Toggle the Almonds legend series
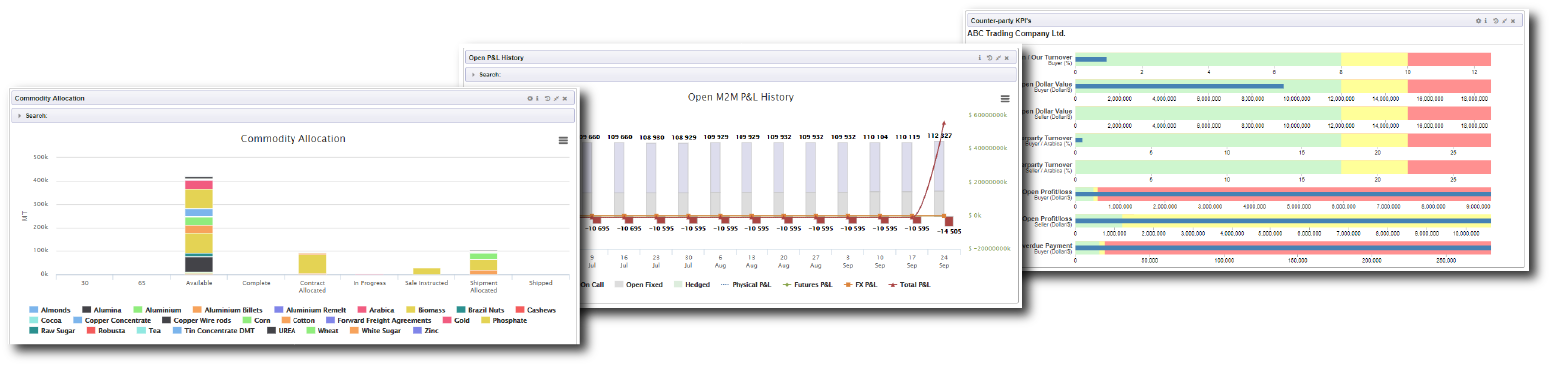The width and height of the screenshot is (1552, 367). pos(51,310)
